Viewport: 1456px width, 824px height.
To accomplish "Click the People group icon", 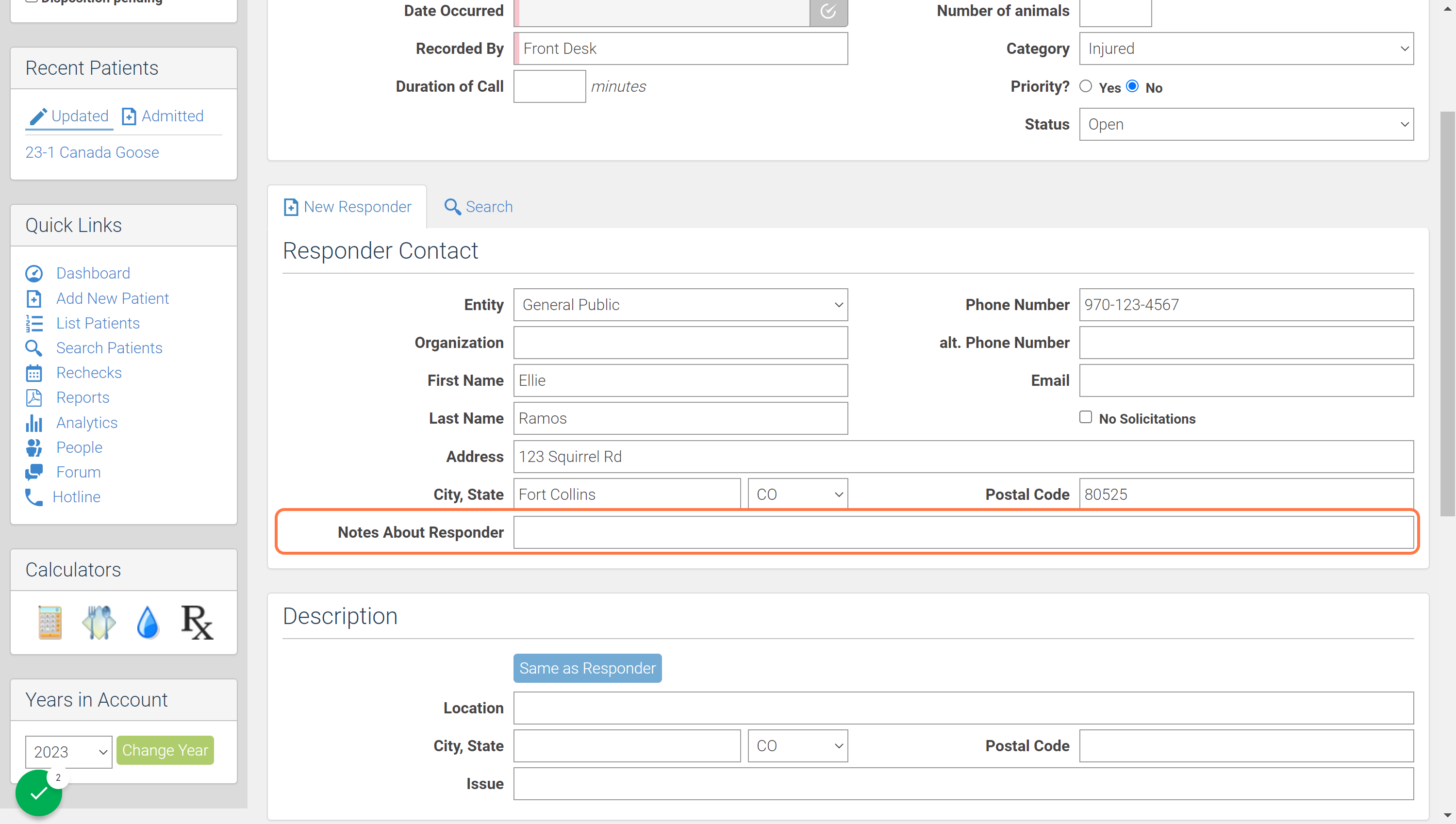I will tap(34, 447).
